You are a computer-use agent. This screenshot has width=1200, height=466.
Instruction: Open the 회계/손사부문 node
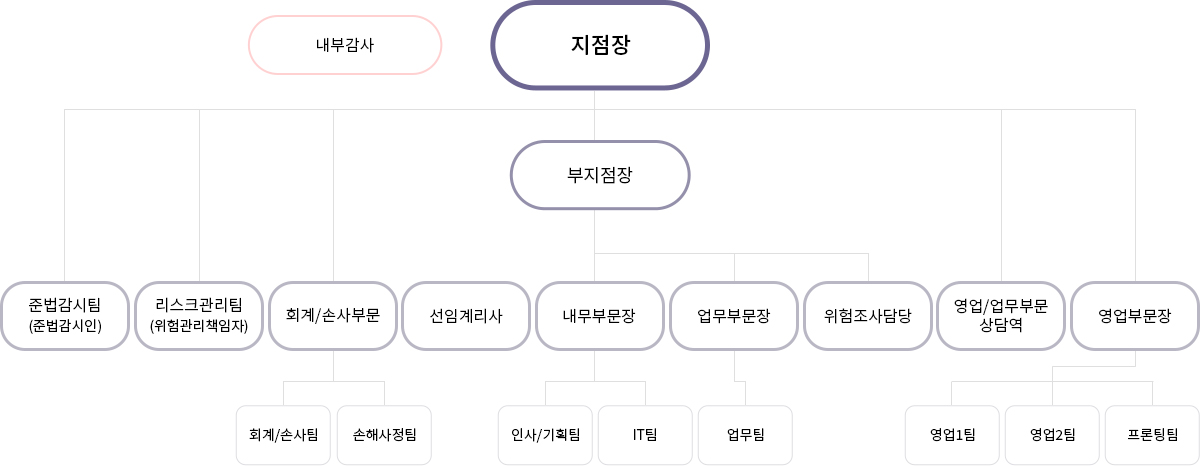click(333, 316)
